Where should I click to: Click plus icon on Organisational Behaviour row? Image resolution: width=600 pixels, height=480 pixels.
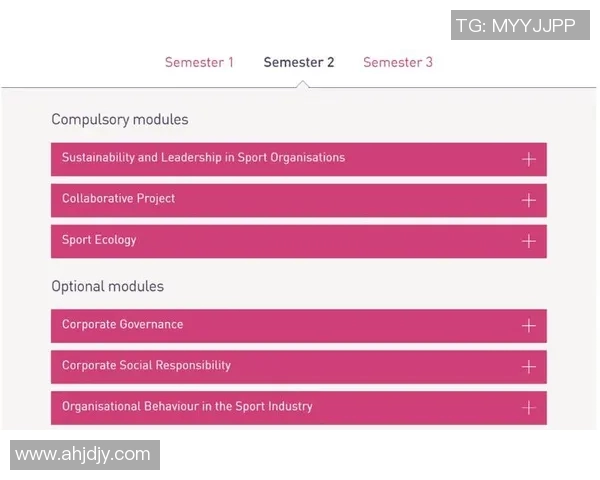528,408
